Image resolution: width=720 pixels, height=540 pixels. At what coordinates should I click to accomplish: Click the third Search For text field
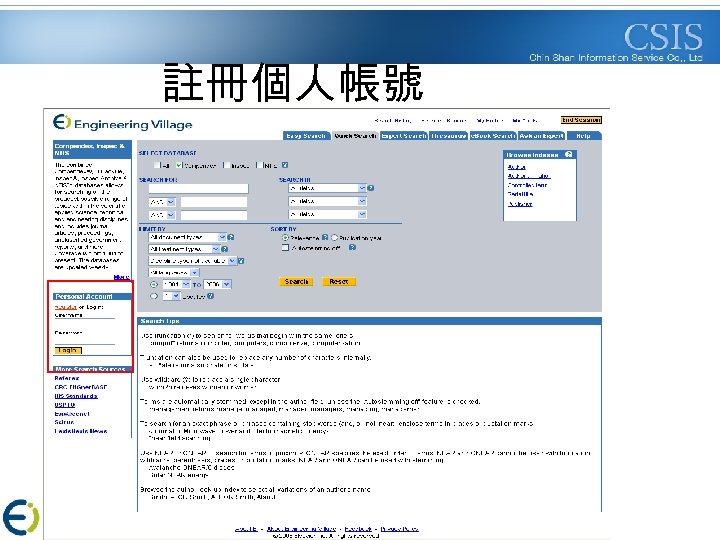pyautogui.click(x=214, y=215)
